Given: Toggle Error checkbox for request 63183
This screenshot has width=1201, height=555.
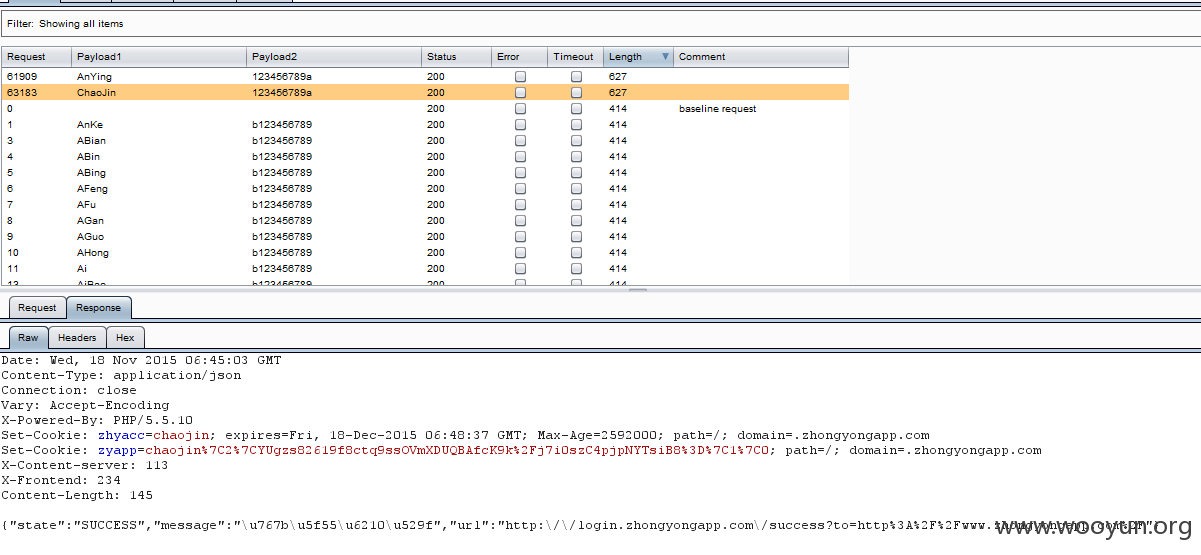Looking at the screenshot, I should [520, 93].
